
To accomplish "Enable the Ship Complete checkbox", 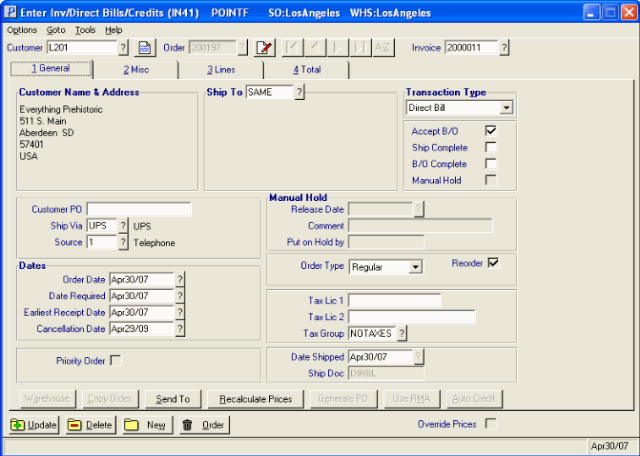I will [x=490, y=147].
